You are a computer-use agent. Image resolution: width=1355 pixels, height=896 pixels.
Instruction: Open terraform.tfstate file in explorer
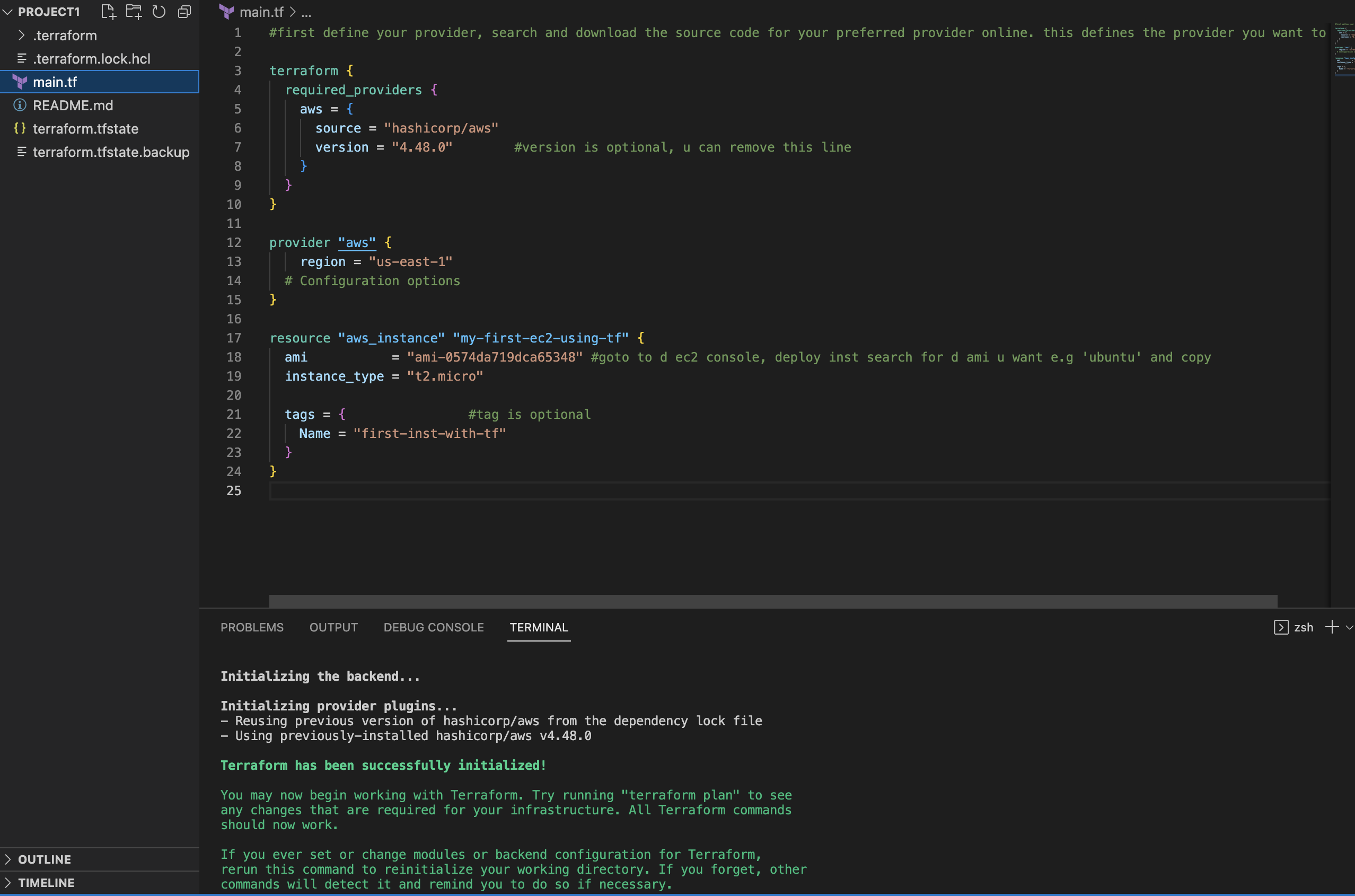(x=86, y=129)
